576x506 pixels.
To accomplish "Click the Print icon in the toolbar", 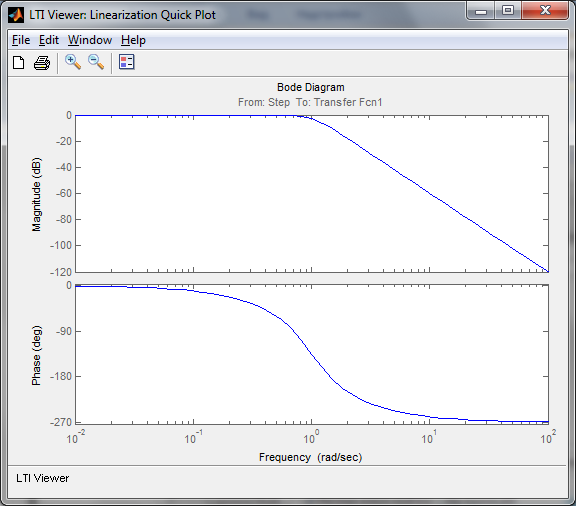I will (42, 63).
